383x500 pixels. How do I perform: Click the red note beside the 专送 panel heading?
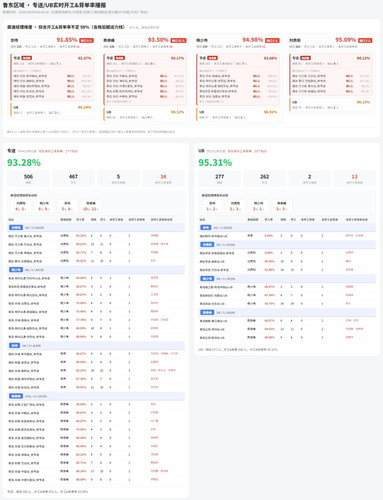point(58,151)
